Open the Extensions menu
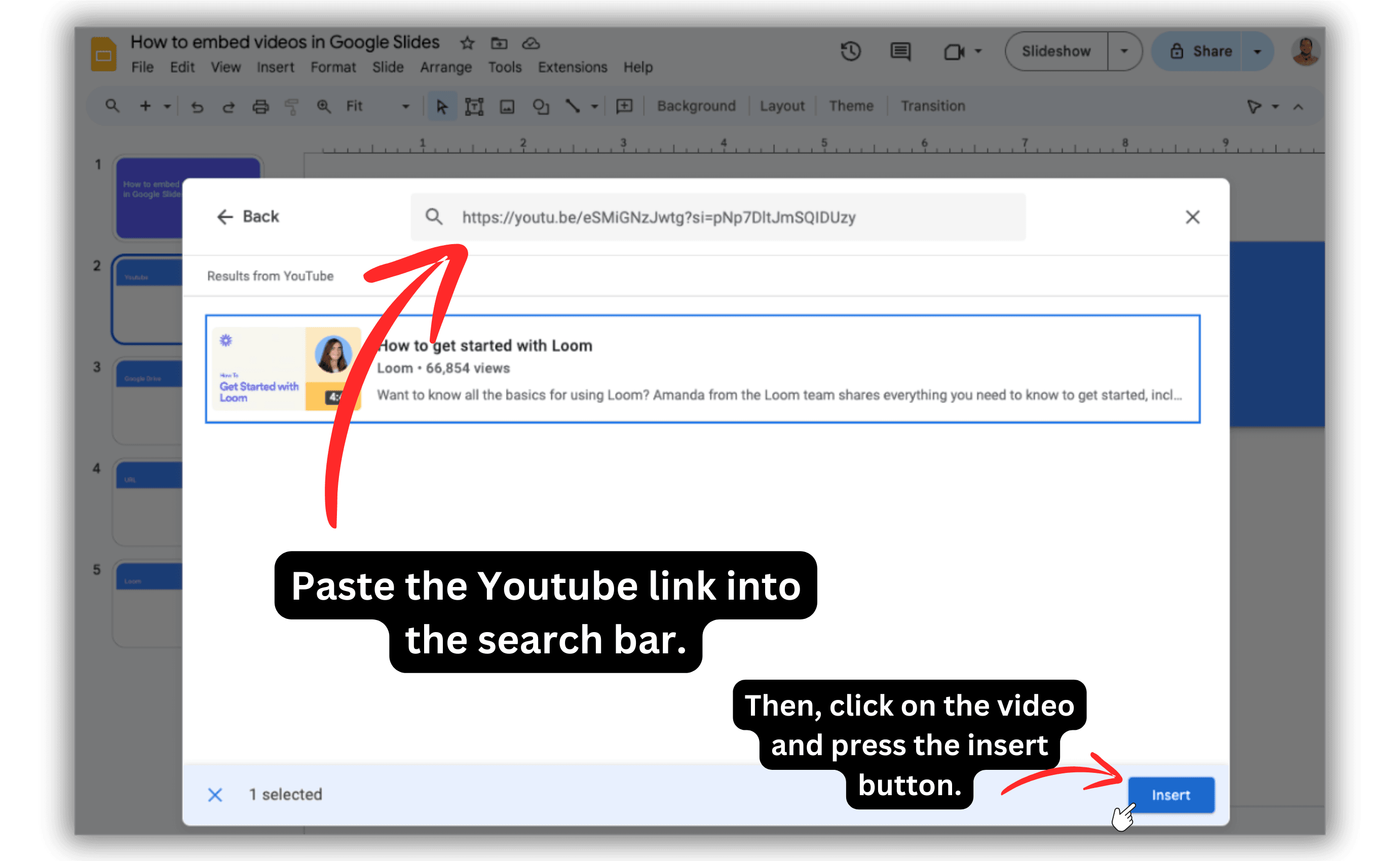The image size is (1400, 861). pos(572,67)
